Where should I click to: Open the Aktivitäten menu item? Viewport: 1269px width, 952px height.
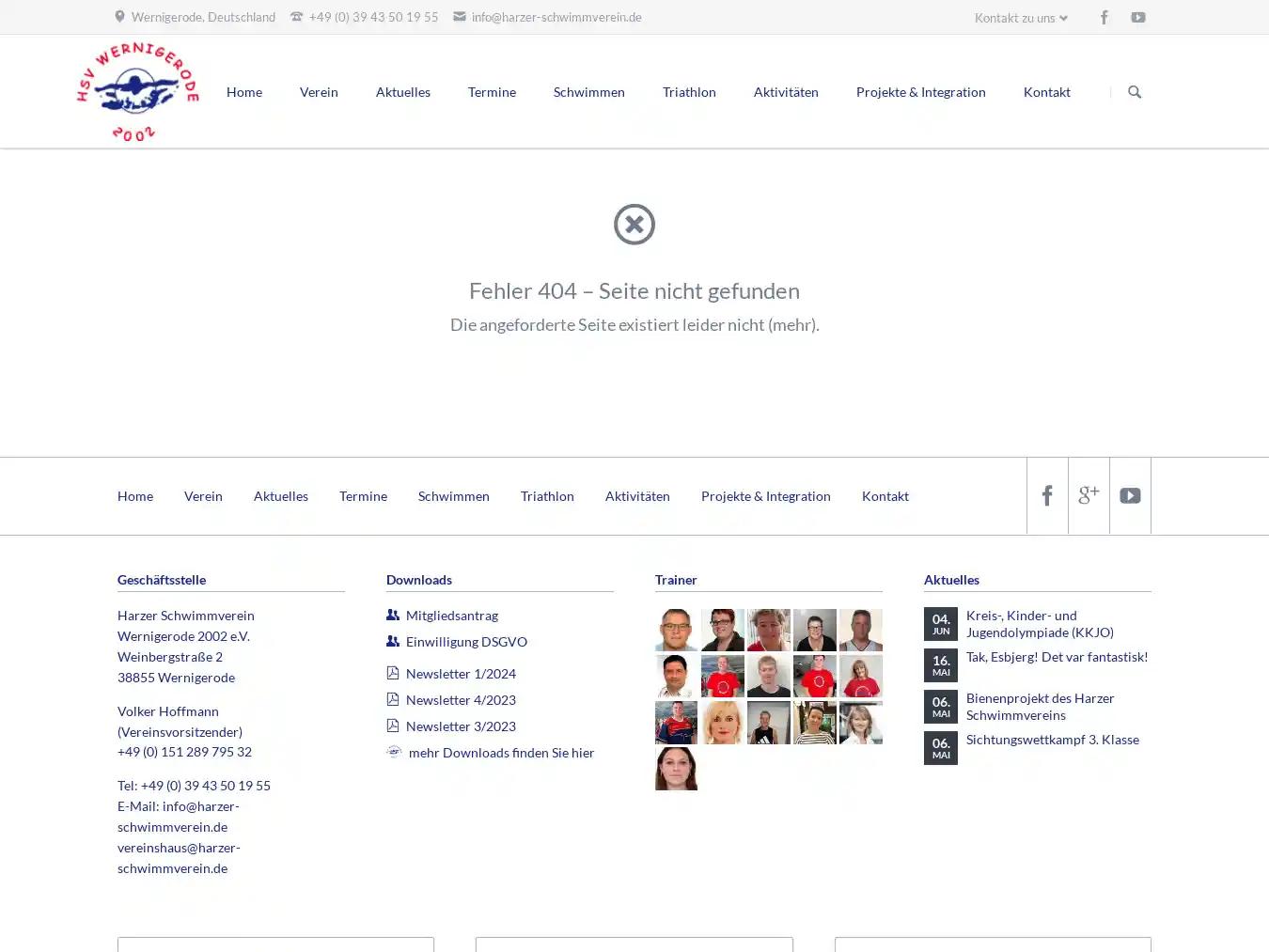point(786,91)
